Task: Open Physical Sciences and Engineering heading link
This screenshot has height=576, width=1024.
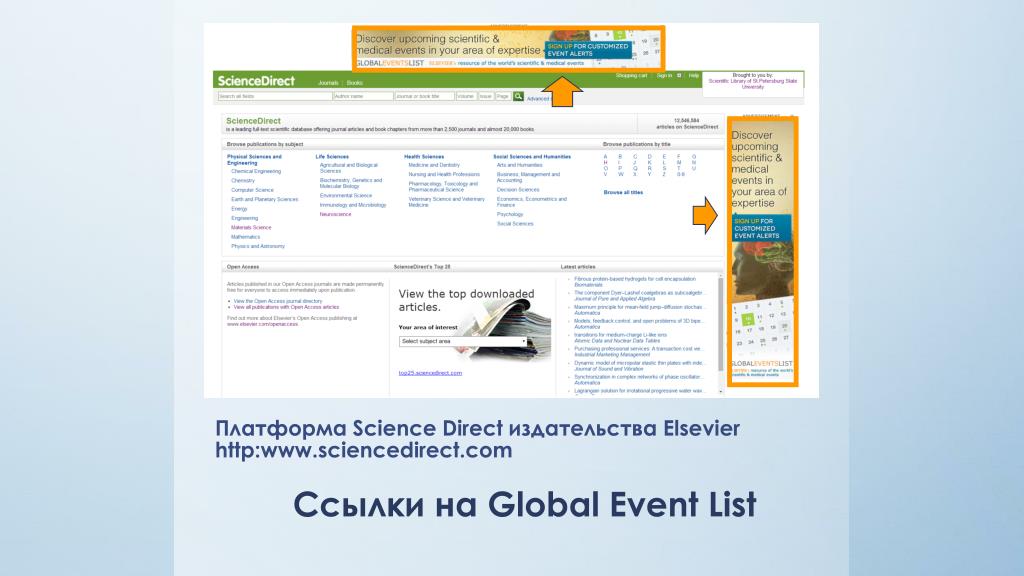Action: (x=254, y=160)
